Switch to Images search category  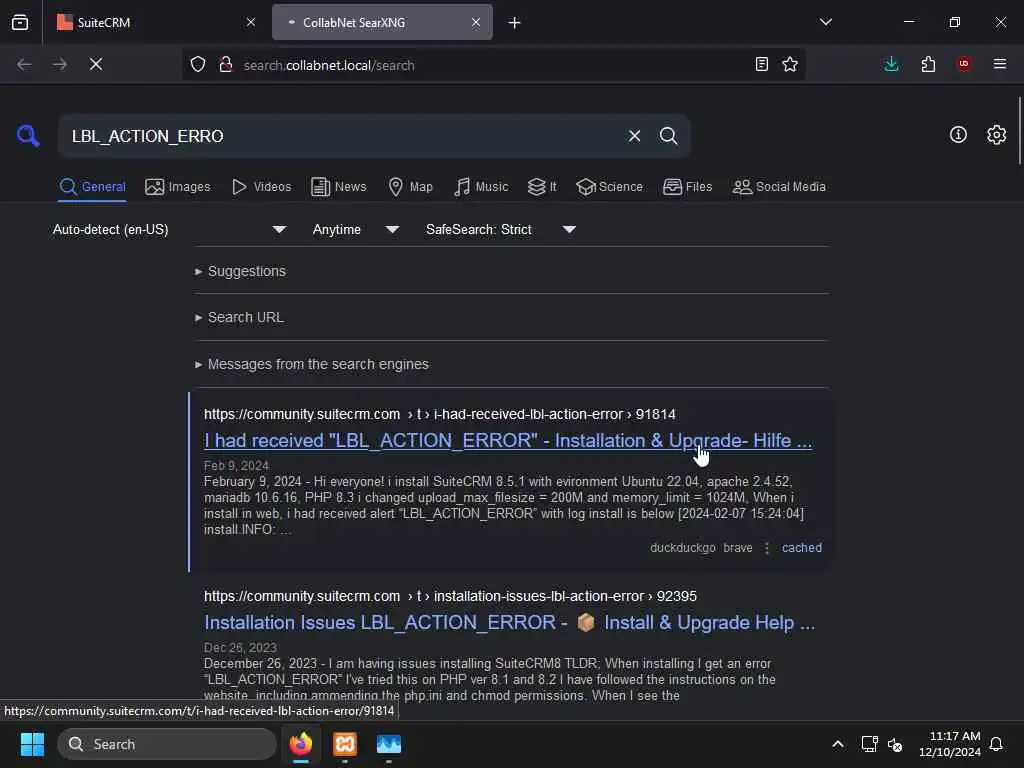(178, 187)
